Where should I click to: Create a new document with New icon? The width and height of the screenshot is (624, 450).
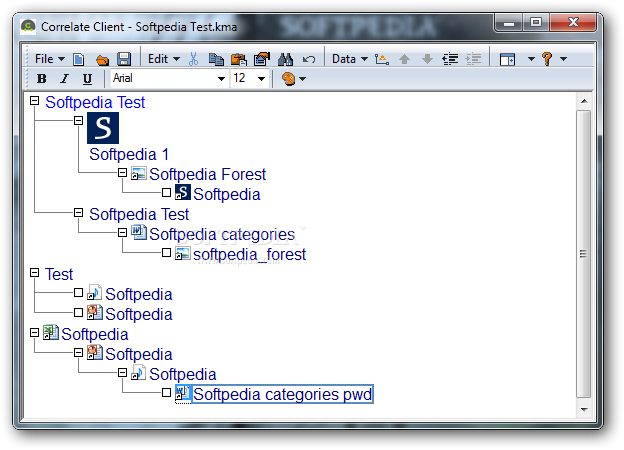[79, 59]
